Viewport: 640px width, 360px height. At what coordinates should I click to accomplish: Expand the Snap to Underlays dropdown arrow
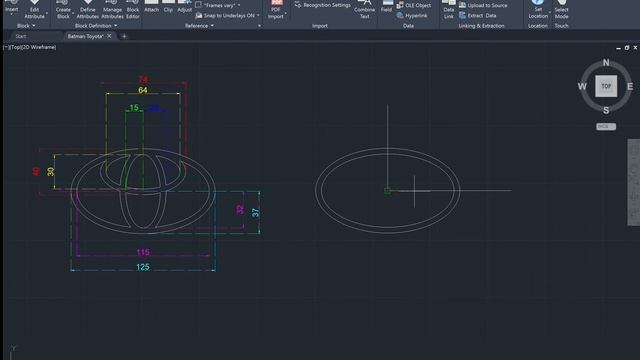(258, 16)
